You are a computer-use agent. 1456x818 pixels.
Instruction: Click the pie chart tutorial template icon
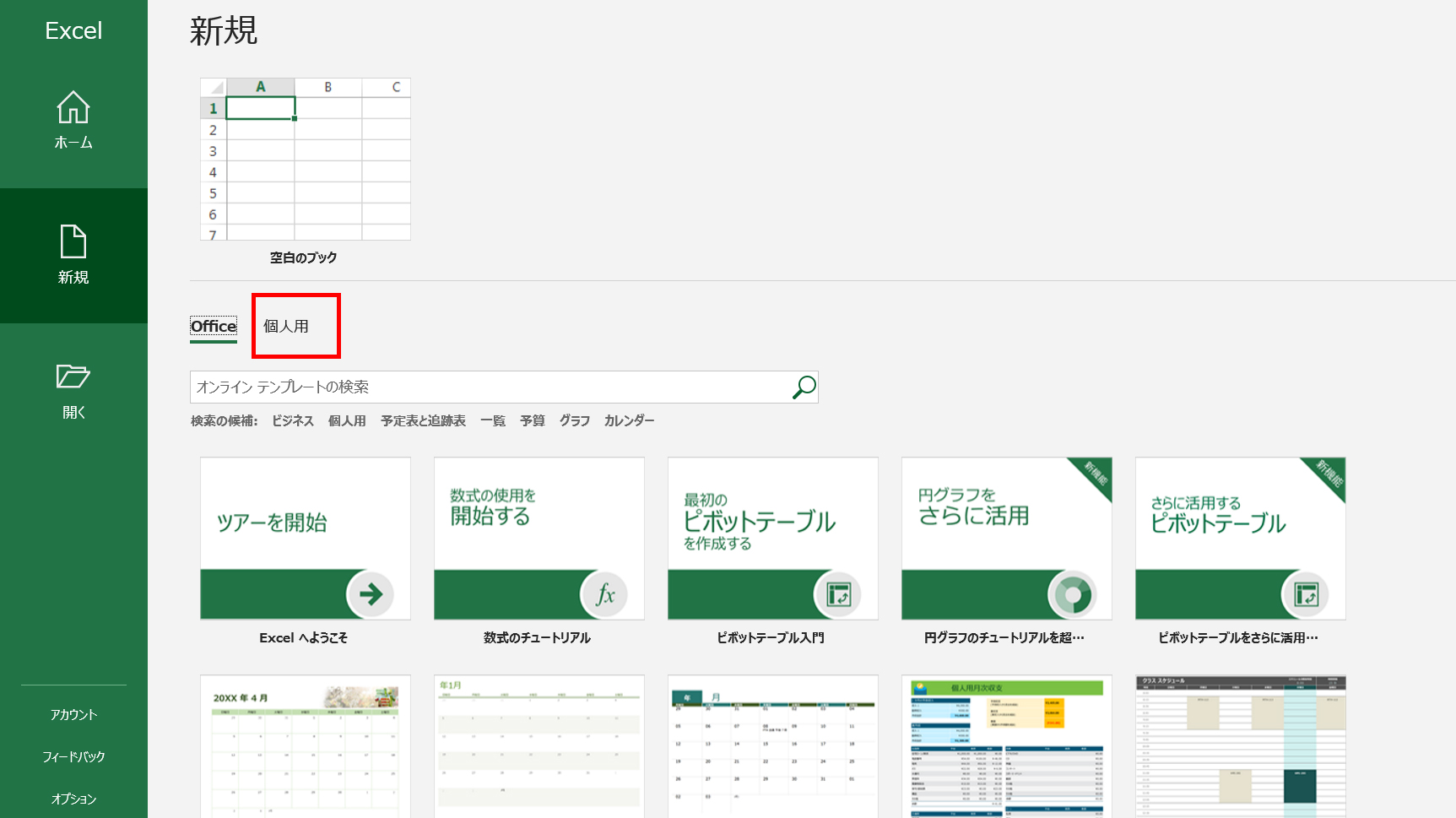[x=1005, y=539]
